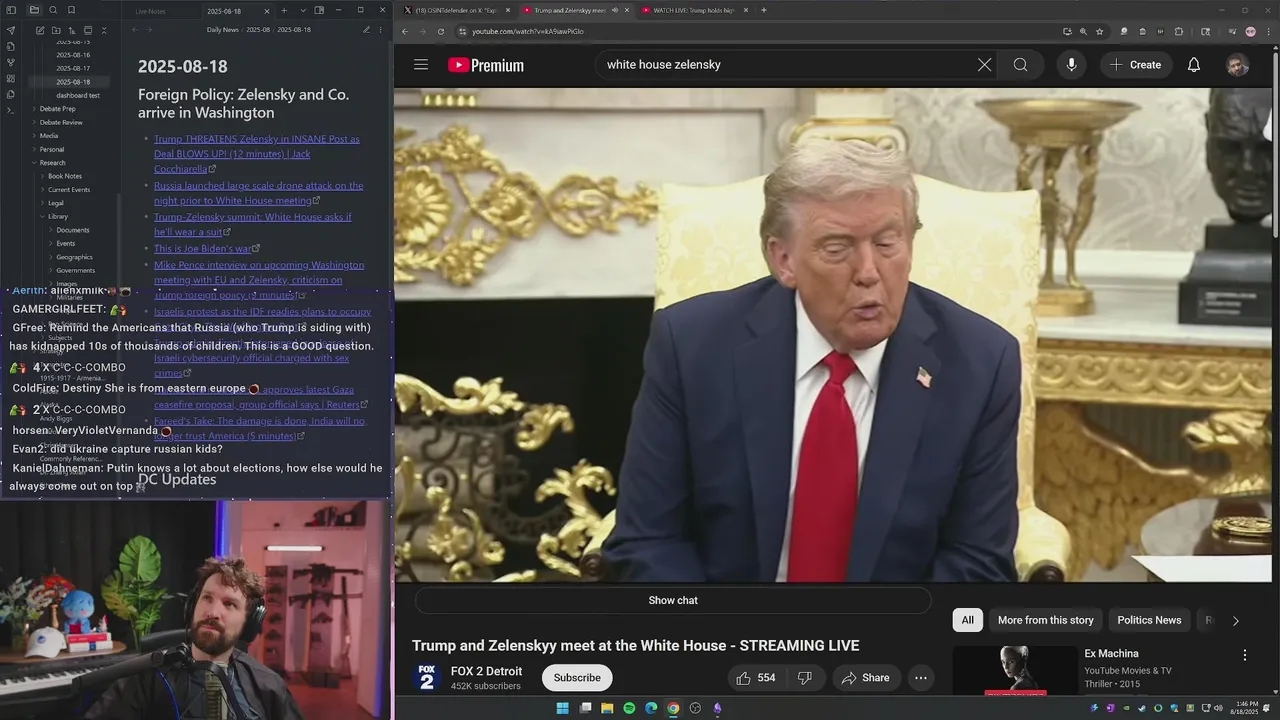Toggle edit mode pencil icon in Obsidian note
Viewport: 1280px width, 720px height.
click(x=366, y=30)
